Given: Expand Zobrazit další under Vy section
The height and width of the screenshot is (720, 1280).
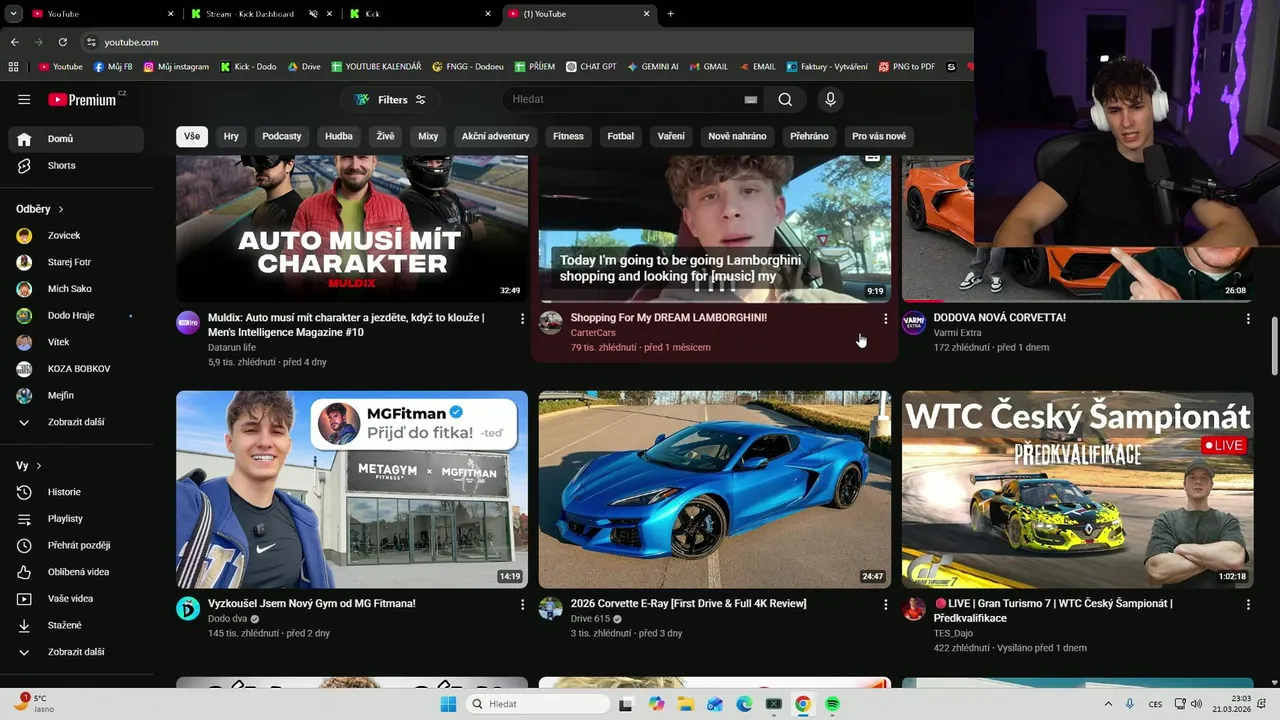Looking at the screenshot, I should [76, 652].
